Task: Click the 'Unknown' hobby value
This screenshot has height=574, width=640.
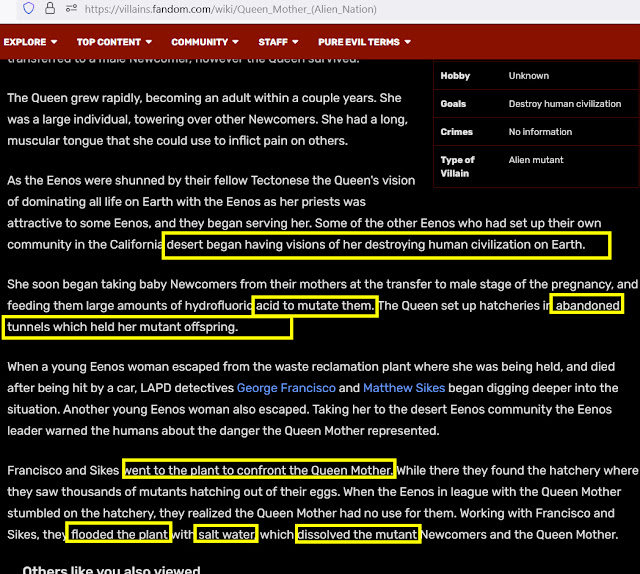Action: pyautogui.click(x=529, y=76)
